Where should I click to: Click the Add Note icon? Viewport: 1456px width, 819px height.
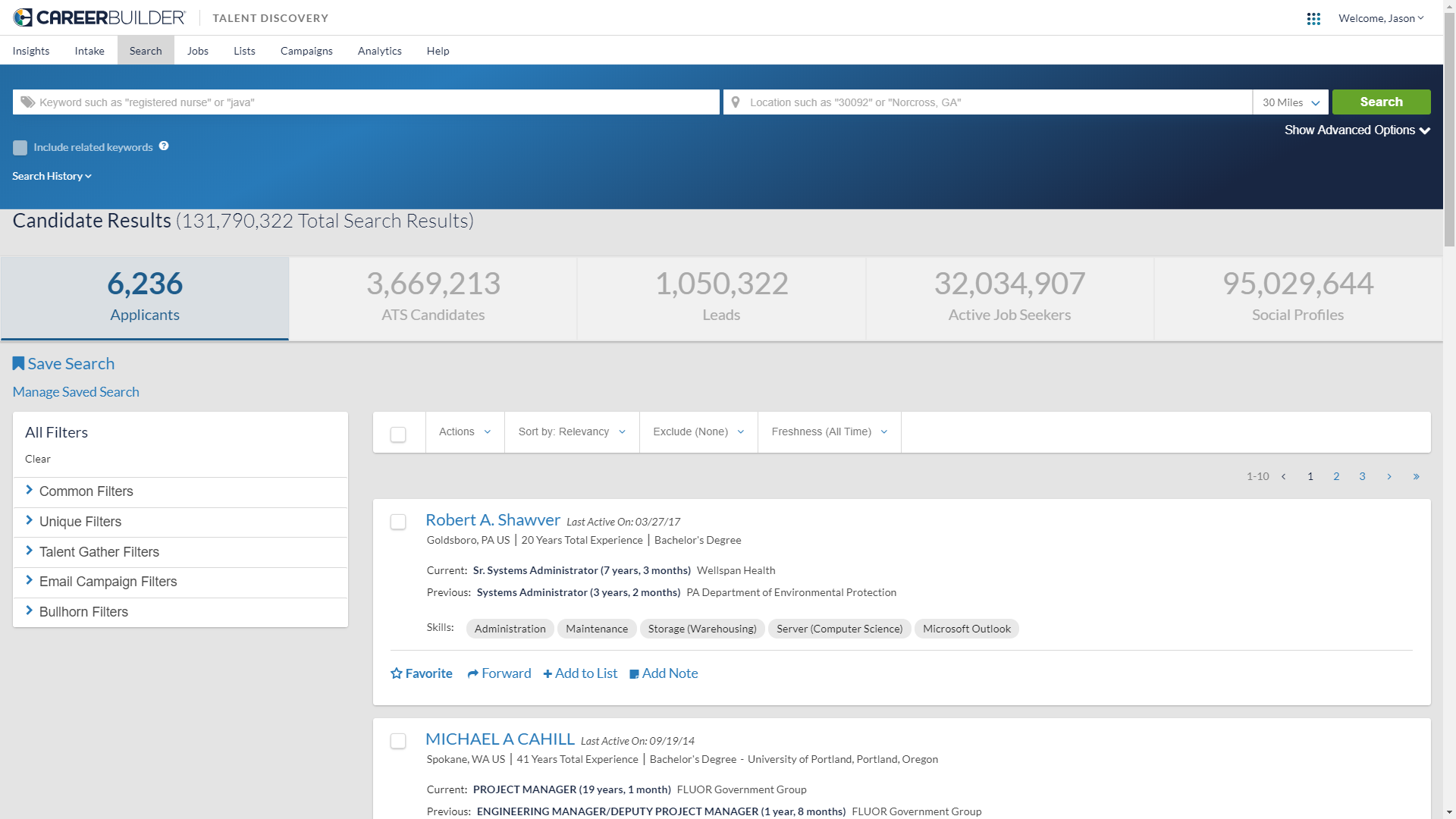635,673
